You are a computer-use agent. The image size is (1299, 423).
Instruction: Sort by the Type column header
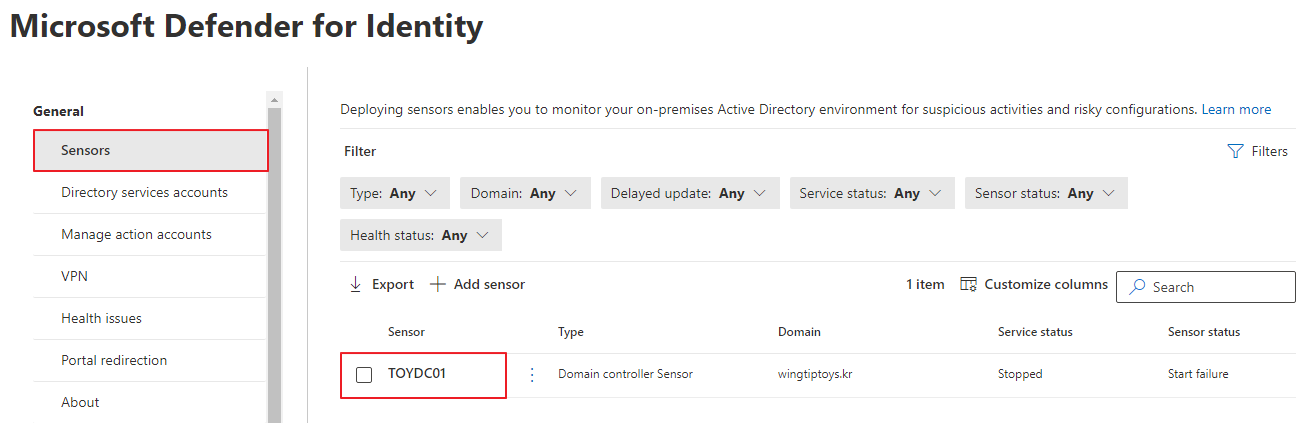point(571,332)
